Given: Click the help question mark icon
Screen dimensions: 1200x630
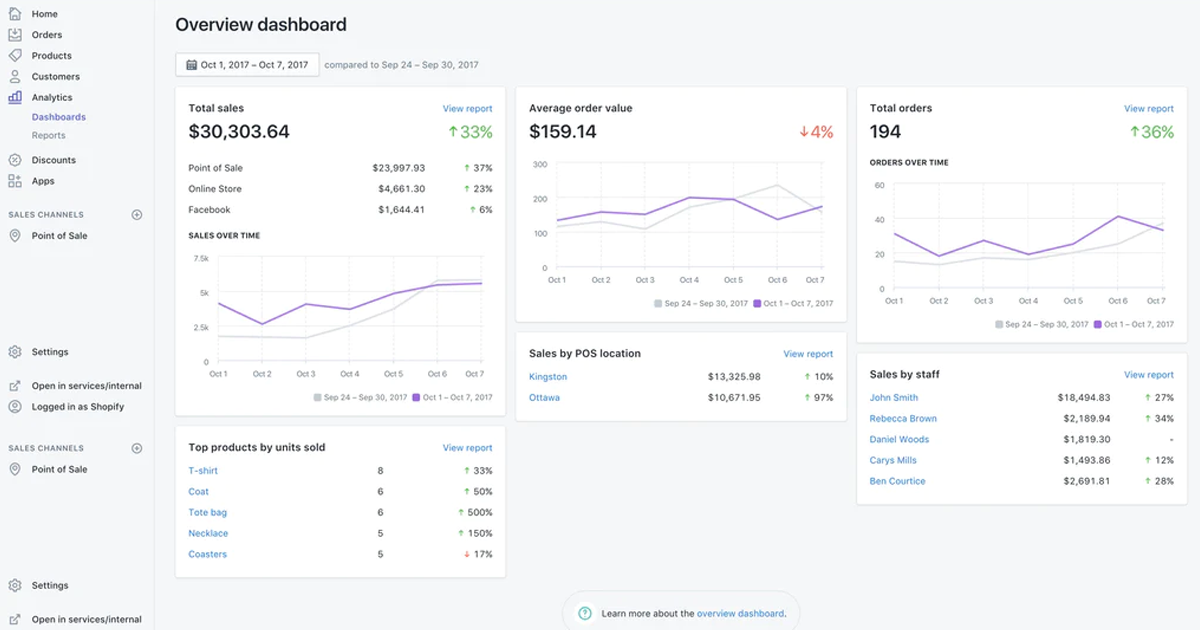Looking at the screenshot, I should 585,614.
